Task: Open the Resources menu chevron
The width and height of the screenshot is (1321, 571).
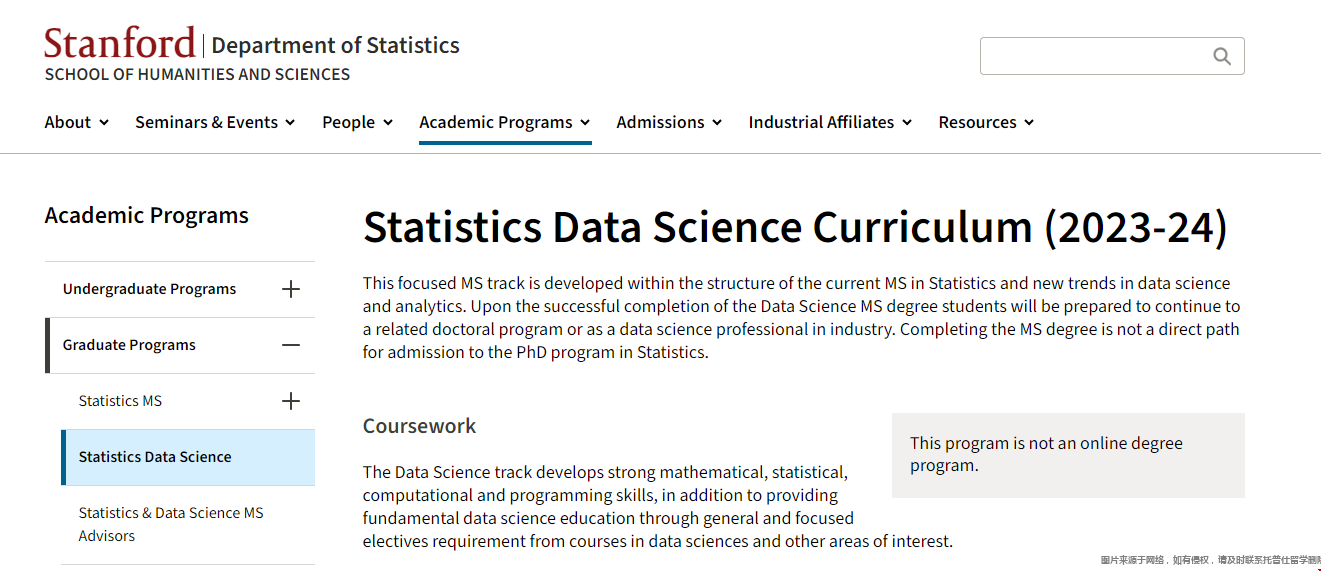Action: click(1028, 123)
